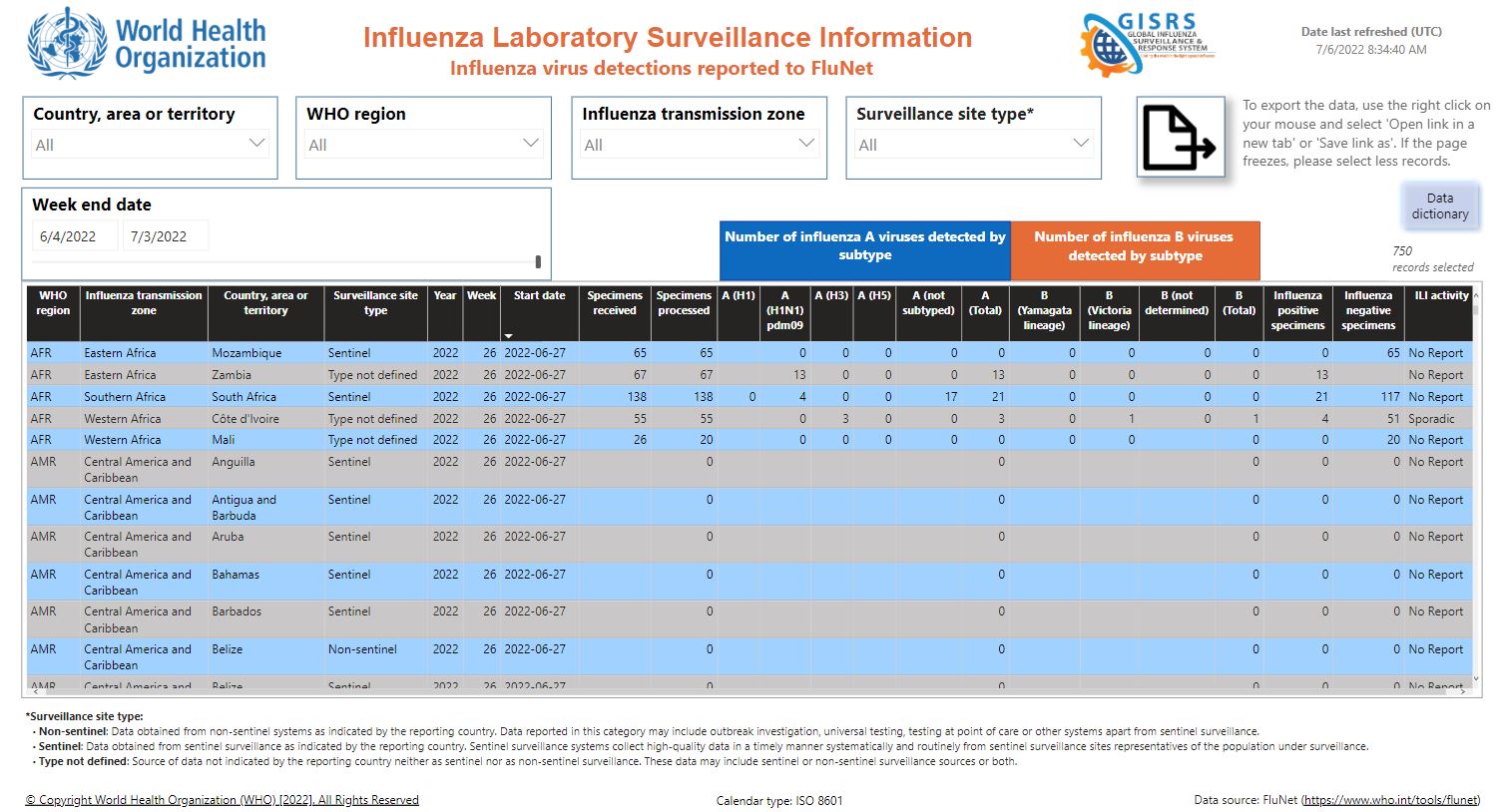The height and width of the screenshot is (812, 1500).
Task: Click the week end start date field showing 6/4/2022
Action: coord(74,235)
